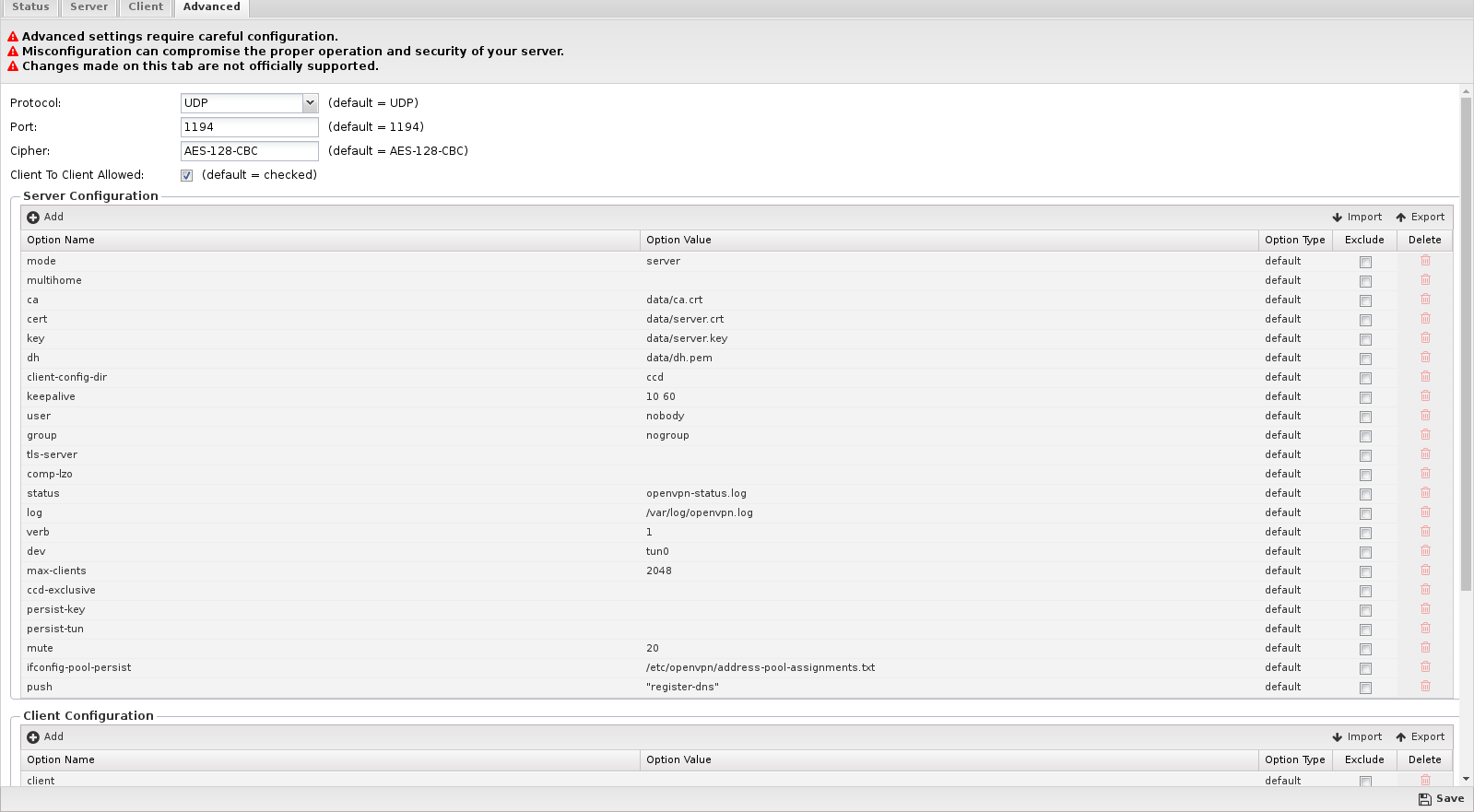Delete the keepalive option row

(x=1425, y=396)
